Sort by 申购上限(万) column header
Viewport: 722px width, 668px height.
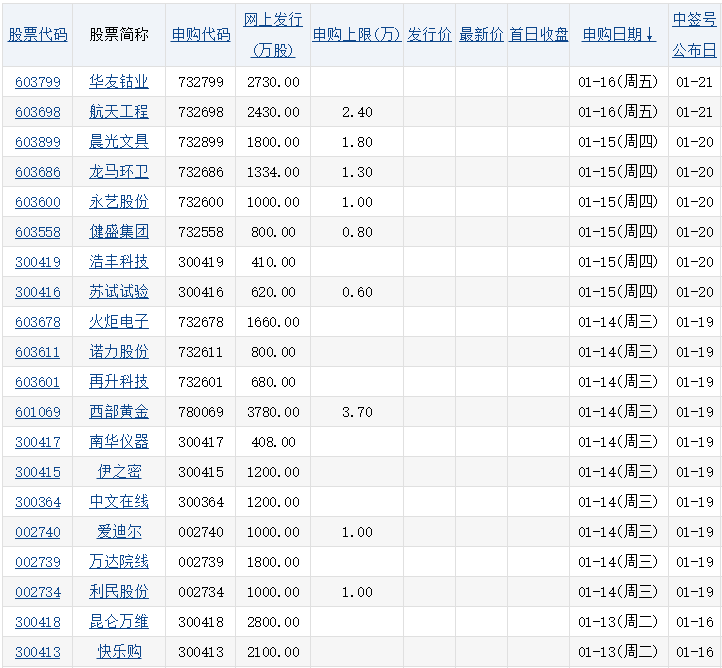pyautogui.click(x=357, y=35)
